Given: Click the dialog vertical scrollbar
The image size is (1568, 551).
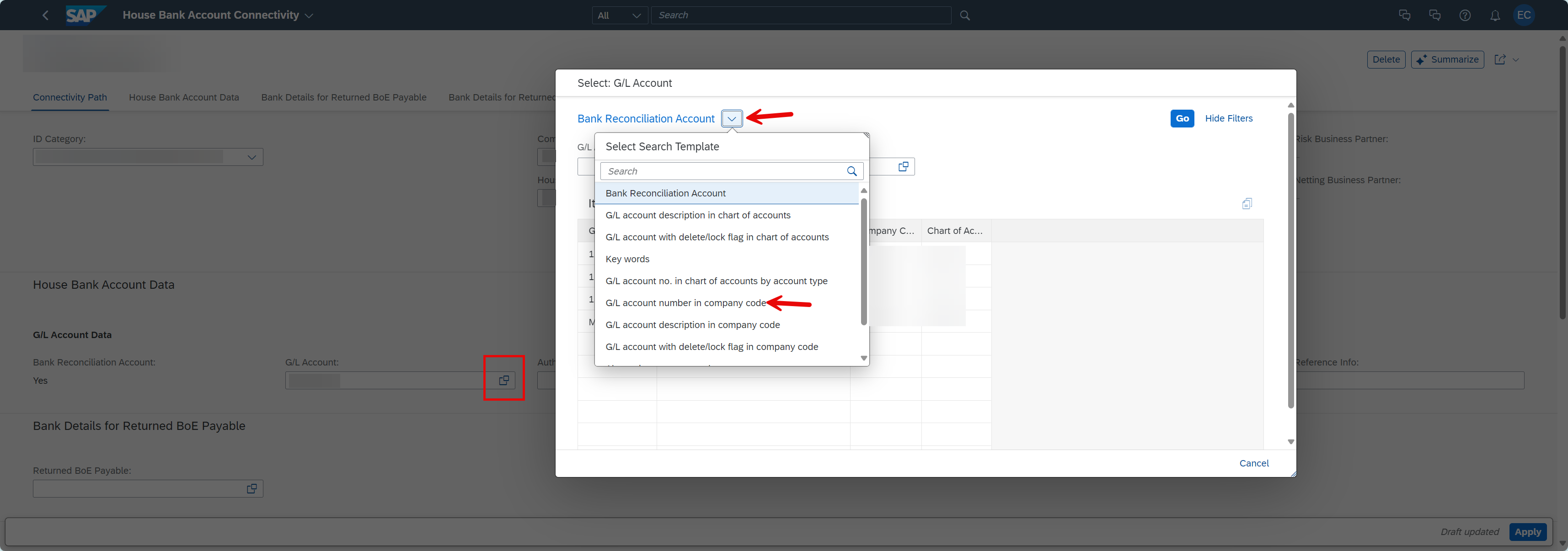Looking at the screenshot, I should [1290, 260].
